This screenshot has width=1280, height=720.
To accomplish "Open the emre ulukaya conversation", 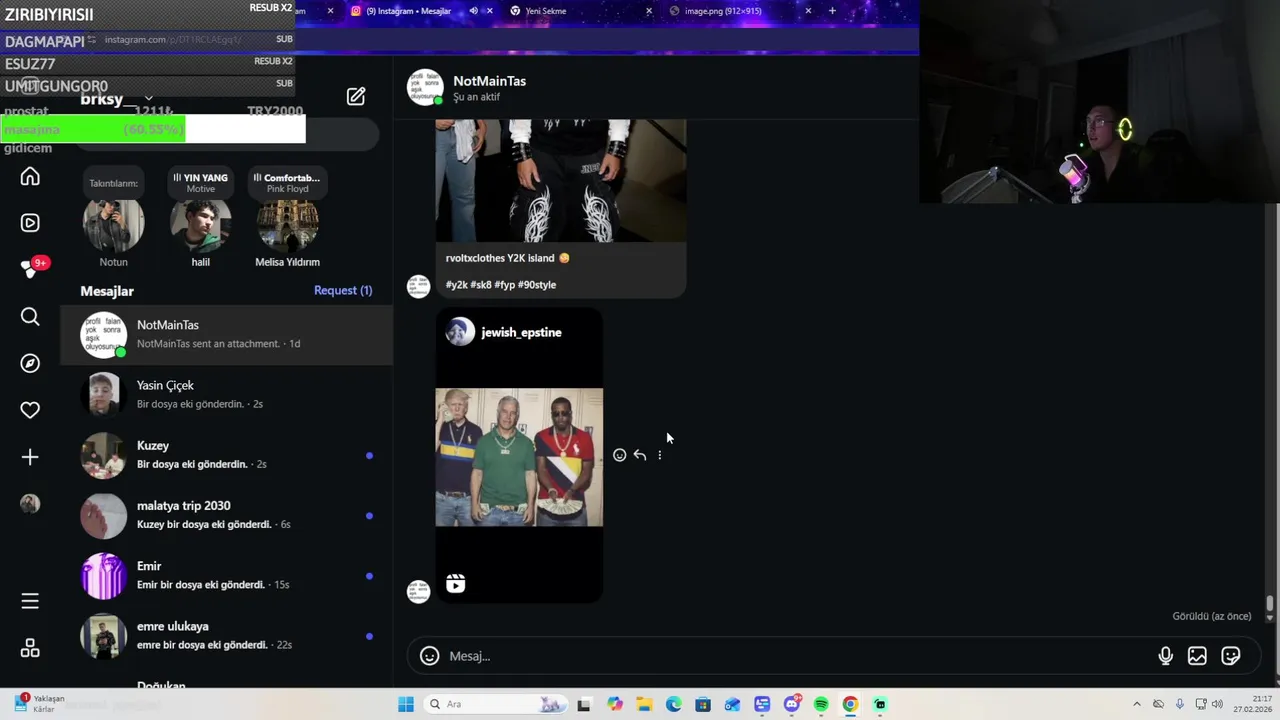I will tap(227, 635).
